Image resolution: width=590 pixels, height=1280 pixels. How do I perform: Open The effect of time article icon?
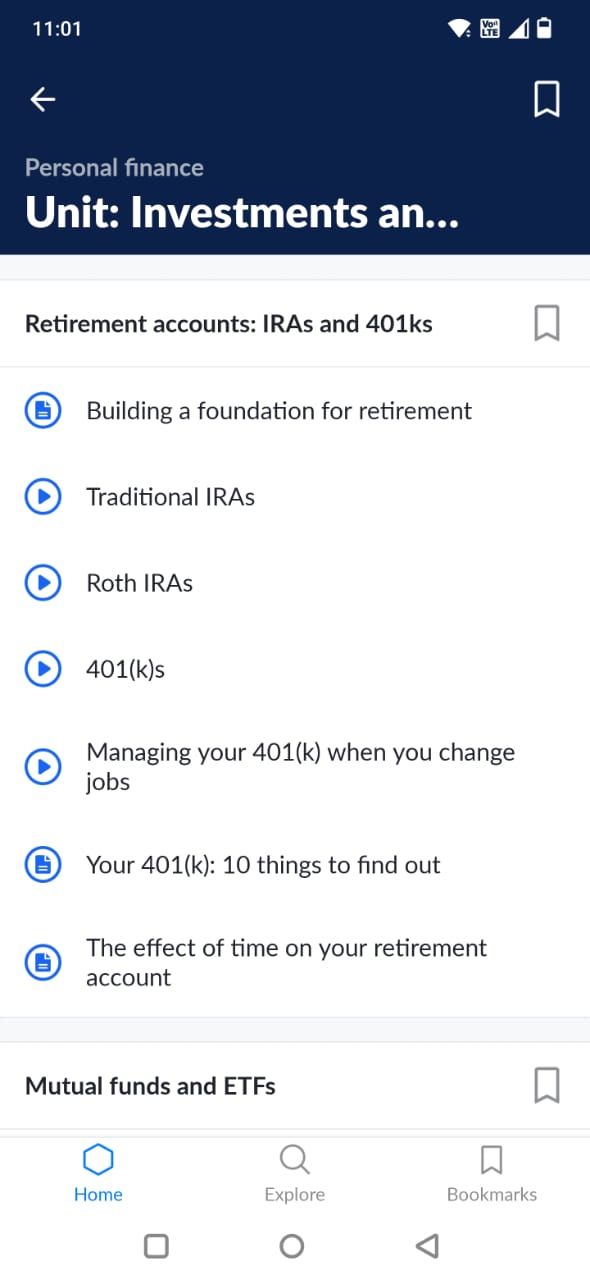[x=42, y=962]
